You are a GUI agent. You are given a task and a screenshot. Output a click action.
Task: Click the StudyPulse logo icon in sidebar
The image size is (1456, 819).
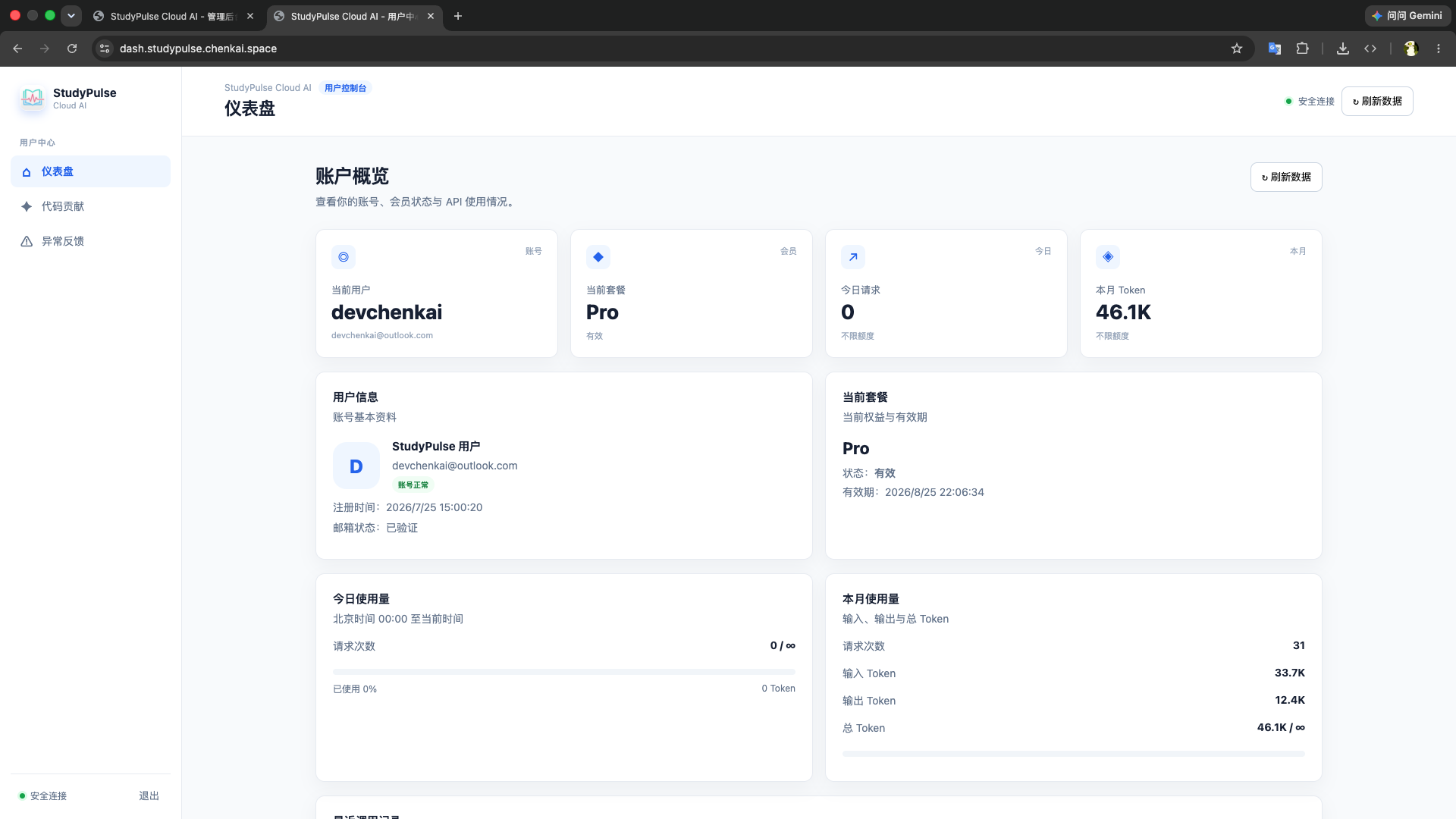pyautogui.click(x=32, y=98)
